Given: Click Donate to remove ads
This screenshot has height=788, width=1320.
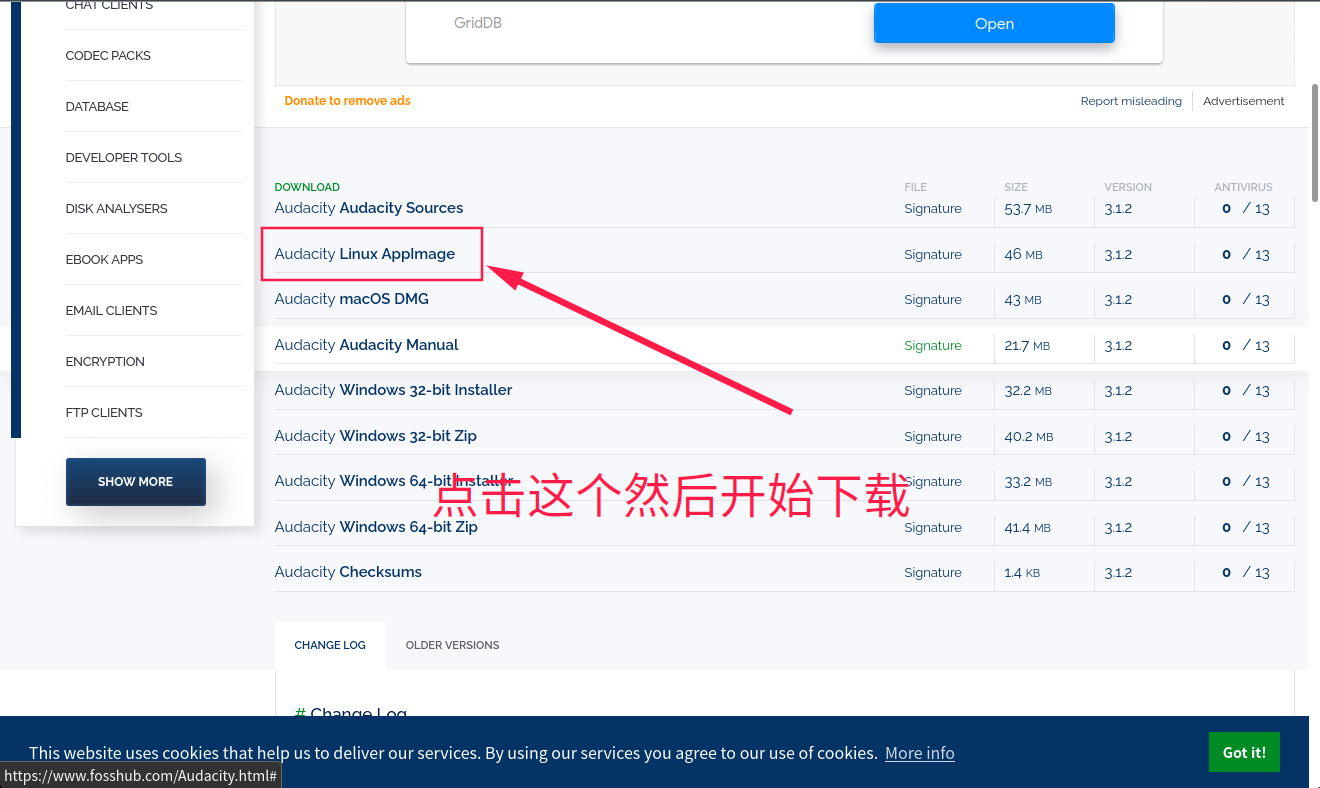Looking at the screenshot, I should click(x=347, y=101).
